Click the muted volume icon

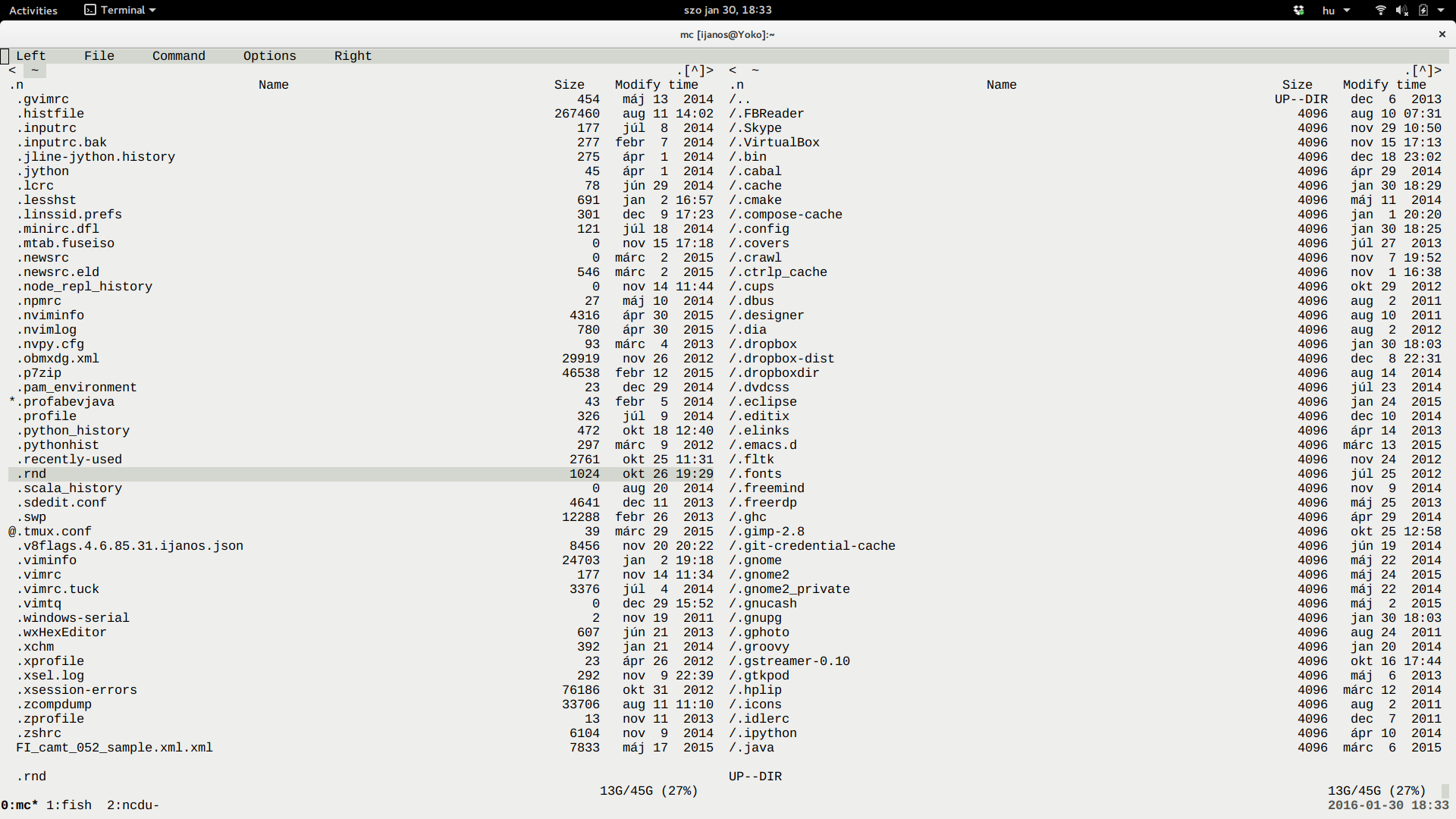1401,11
